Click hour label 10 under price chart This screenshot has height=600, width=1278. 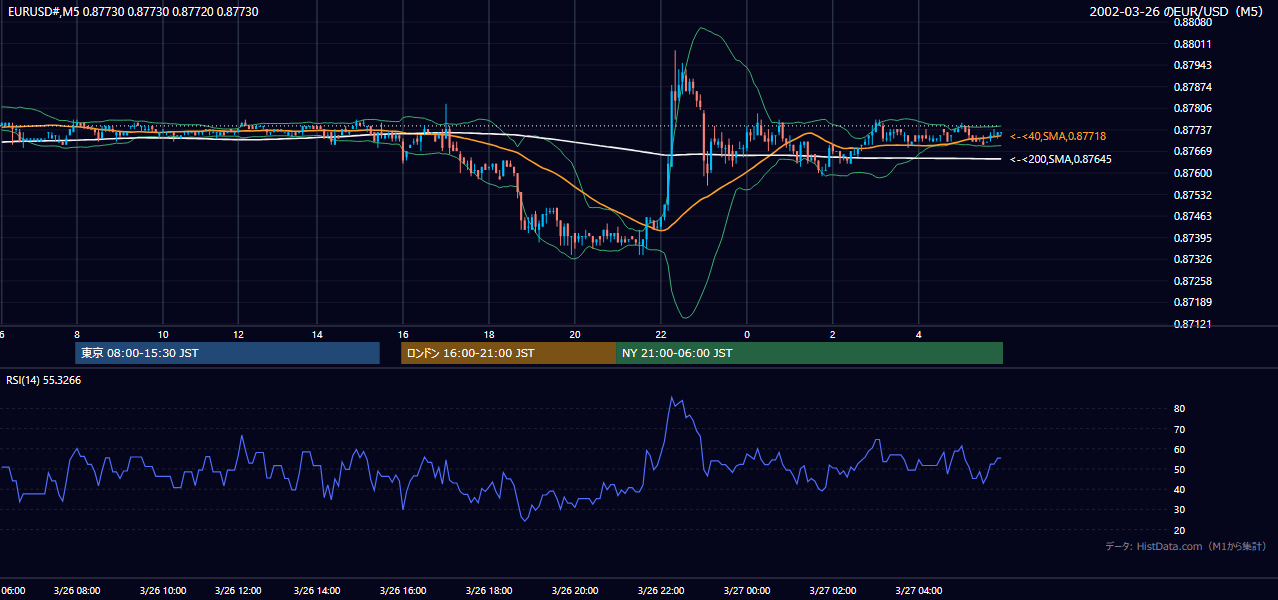point(162,334)
